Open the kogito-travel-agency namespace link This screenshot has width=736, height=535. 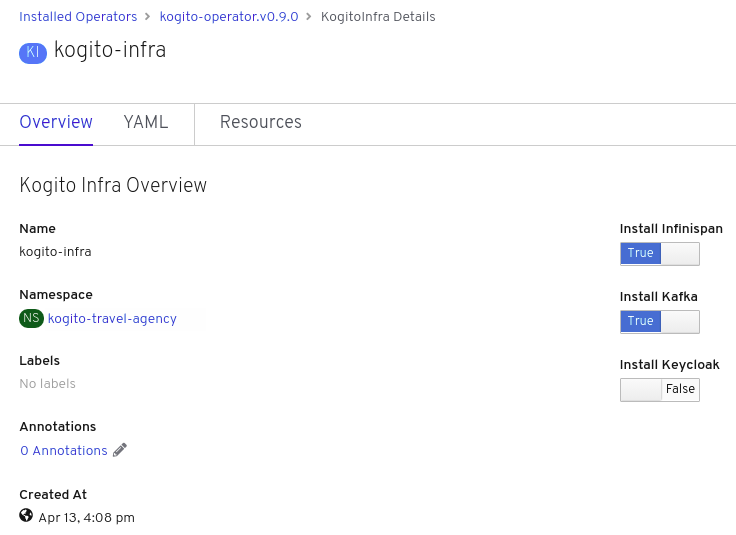coord(112,319)
